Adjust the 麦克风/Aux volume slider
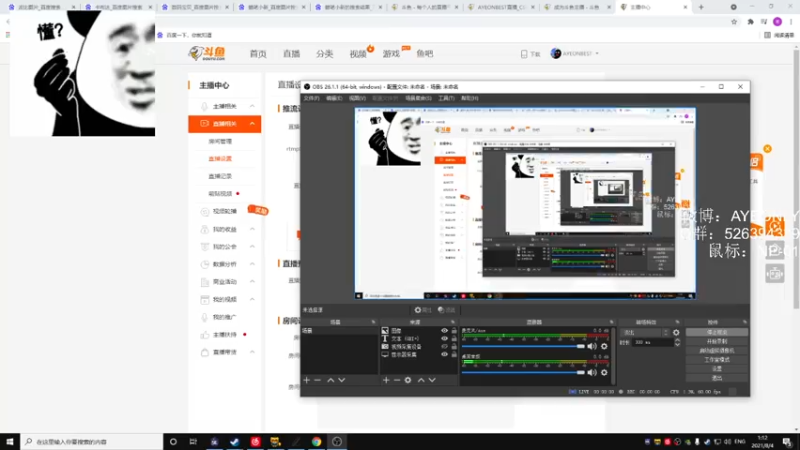Image resolution: width=800 pixels, height=450 pixels. pos(523,346)
